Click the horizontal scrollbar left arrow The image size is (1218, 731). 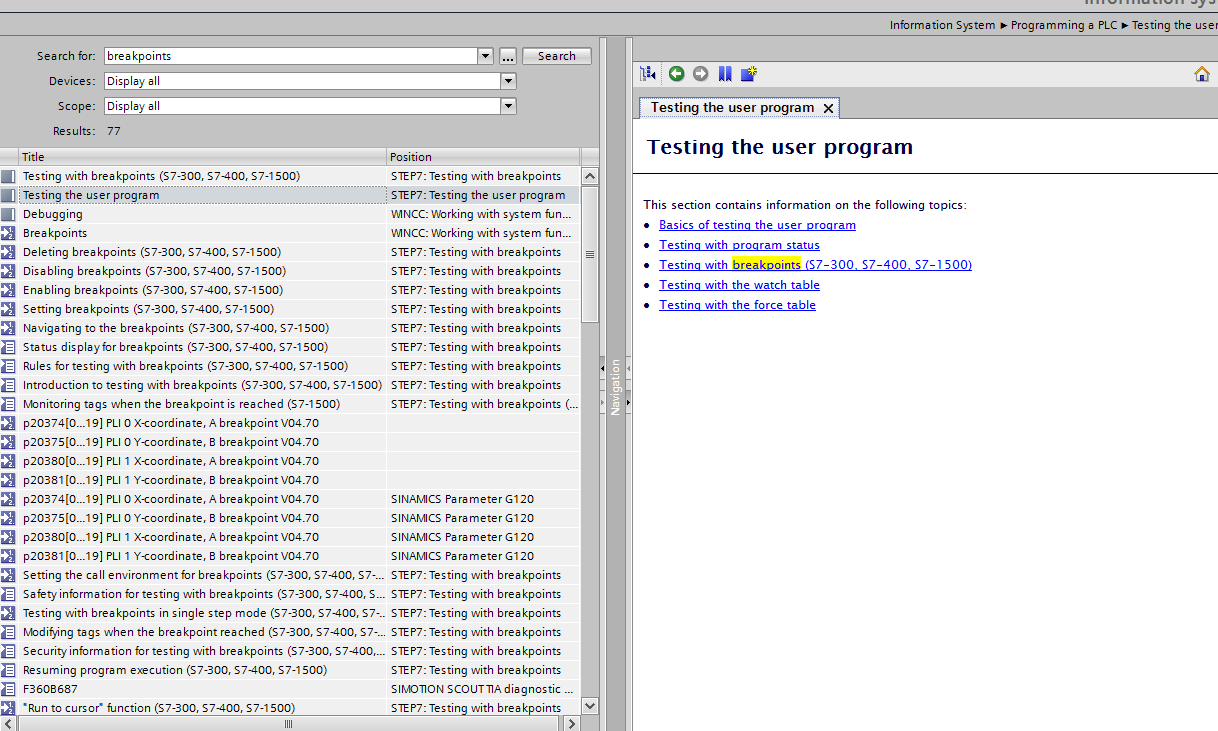pos(9,723)
